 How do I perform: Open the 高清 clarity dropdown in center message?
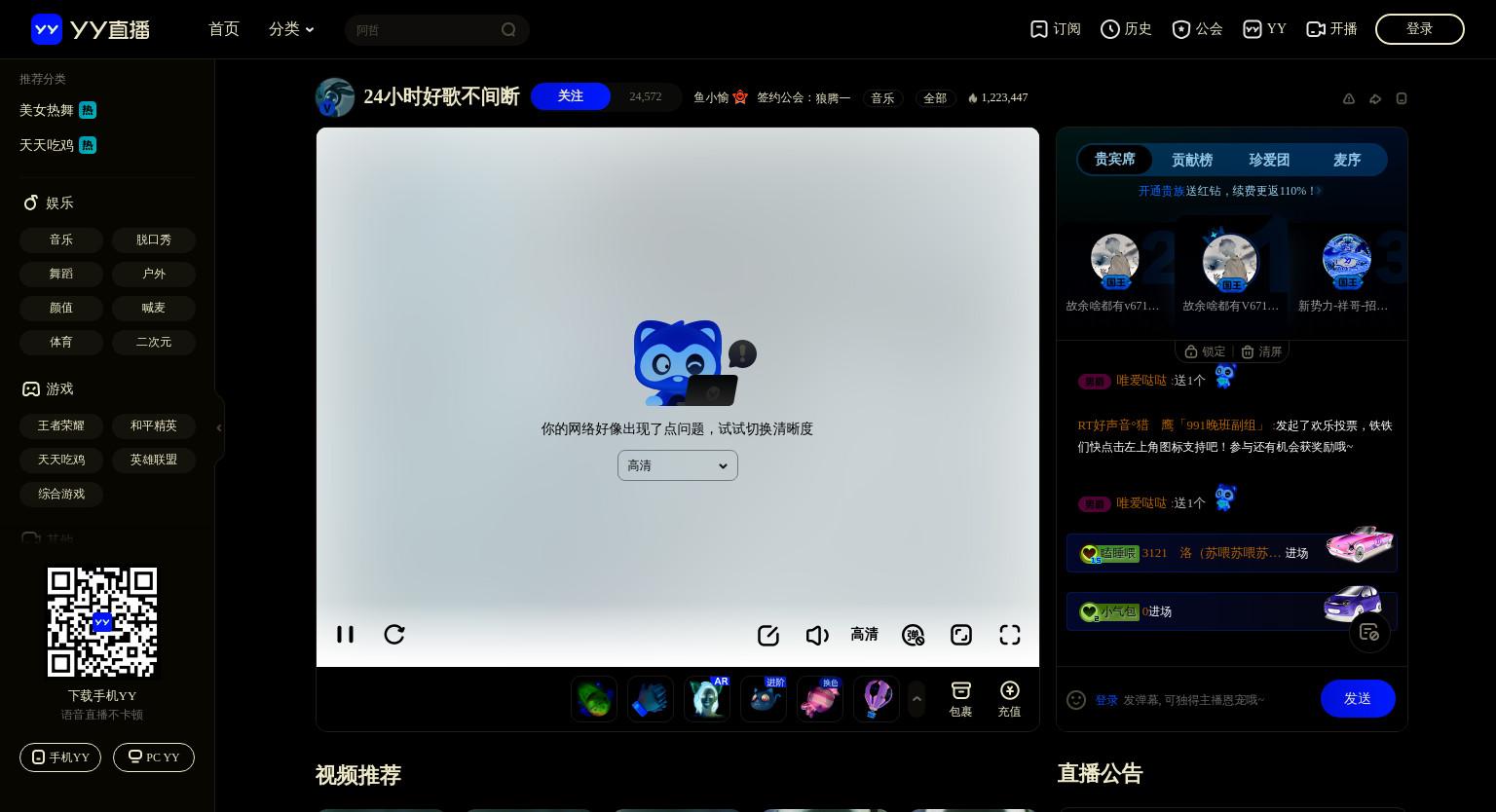(678, 465)
